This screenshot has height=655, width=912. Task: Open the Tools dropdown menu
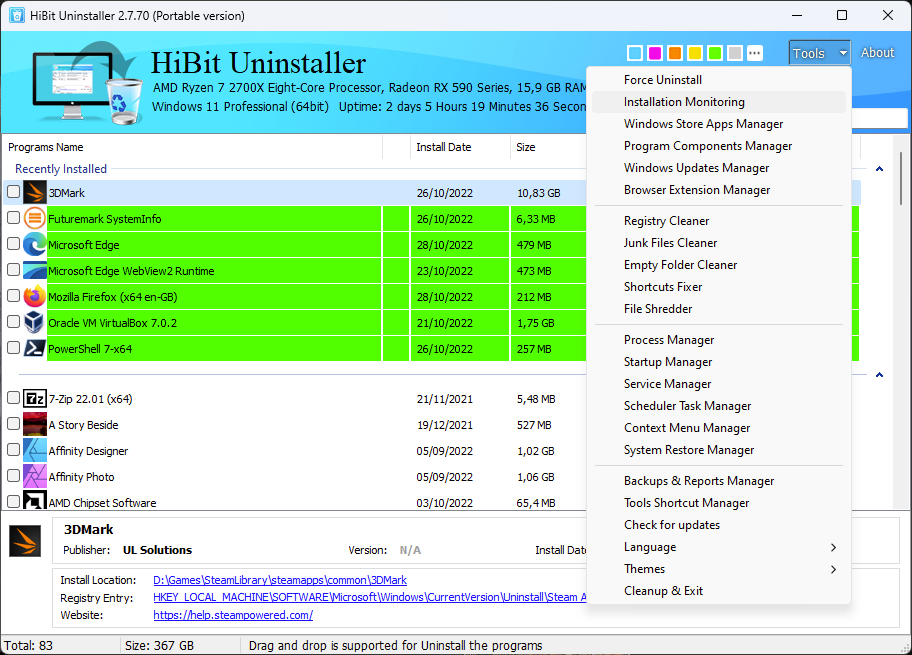click(x=820, y=53)
